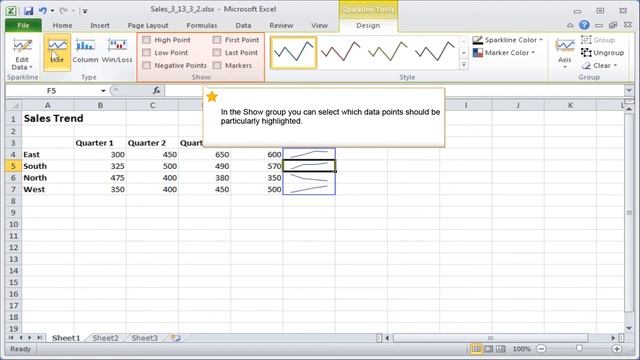Switch to Normal view icon in status bar

pos(476,349)
